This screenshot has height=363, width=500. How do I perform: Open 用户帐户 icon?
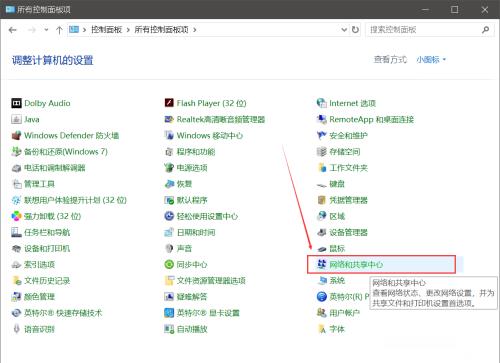(x=322, y=313)
